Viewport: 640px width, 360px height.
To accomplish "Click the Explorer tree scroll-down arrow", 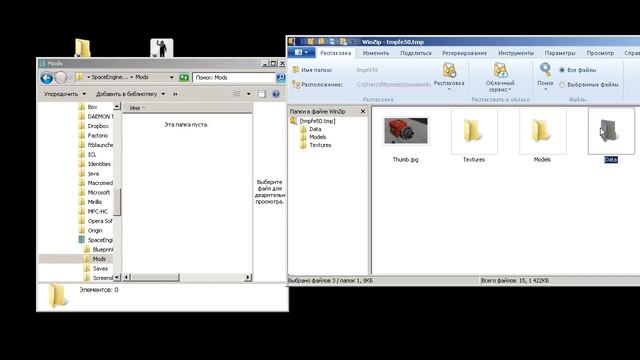I will pyautogui.click(x=117, y=277).
